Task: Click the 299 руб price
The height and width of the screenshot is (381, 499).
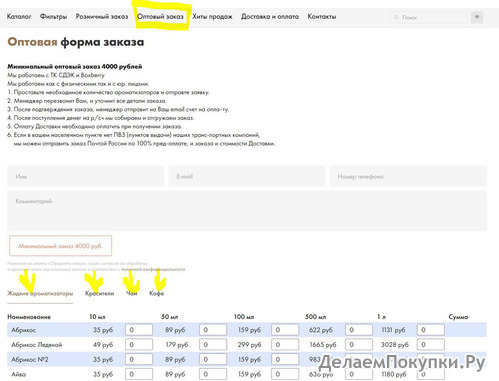Action: pyautogui.click(x=249, y=345)
